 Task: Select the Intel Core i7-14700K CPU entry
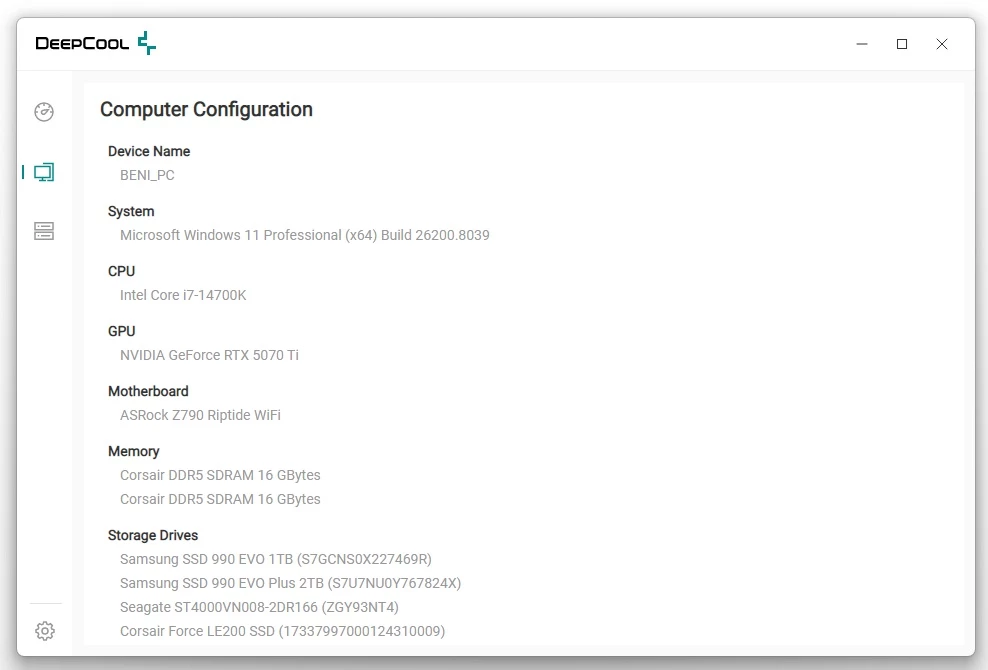pyautogui.click(x=183, y=295)
